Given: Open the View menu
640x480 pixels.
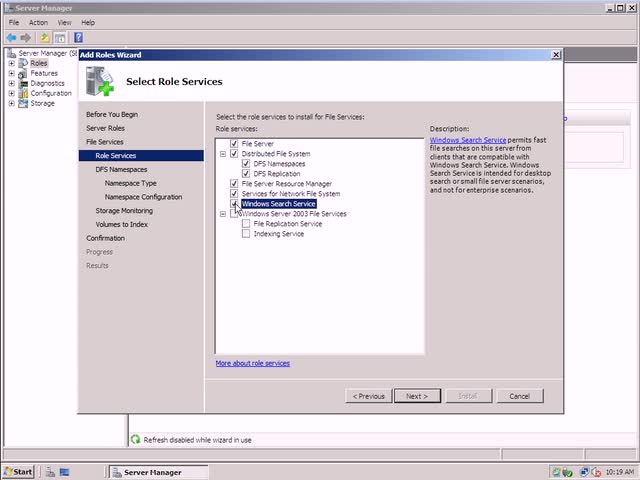Looking at the screenshot, I should point(64,22).
